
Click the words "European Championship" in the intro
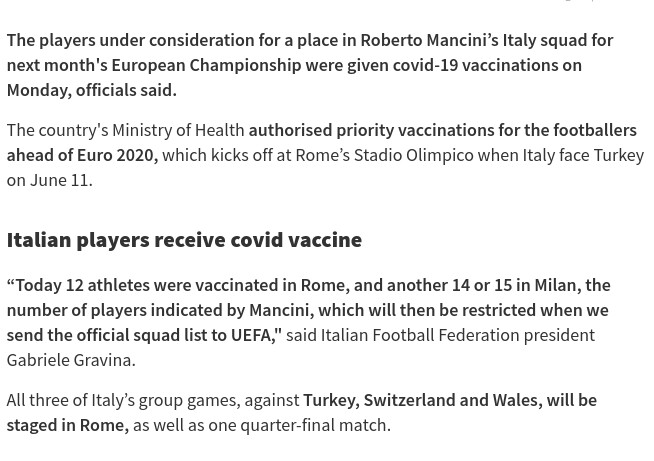206,65
